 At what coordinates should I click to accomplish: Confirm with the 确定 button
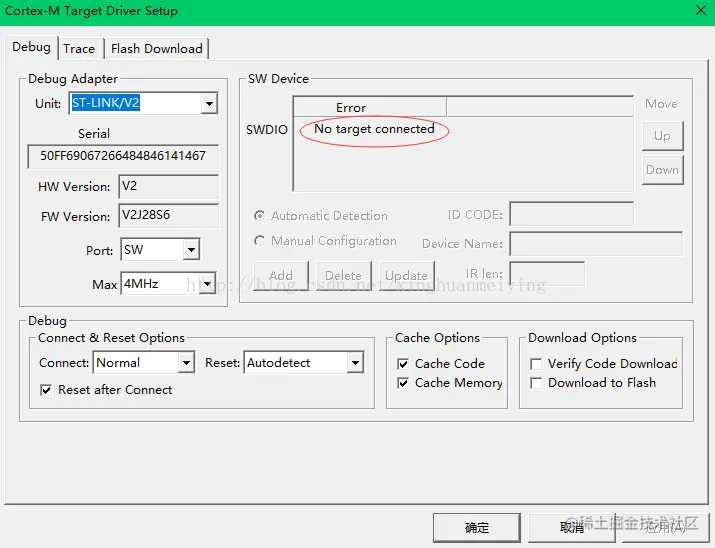coord(477,527)
